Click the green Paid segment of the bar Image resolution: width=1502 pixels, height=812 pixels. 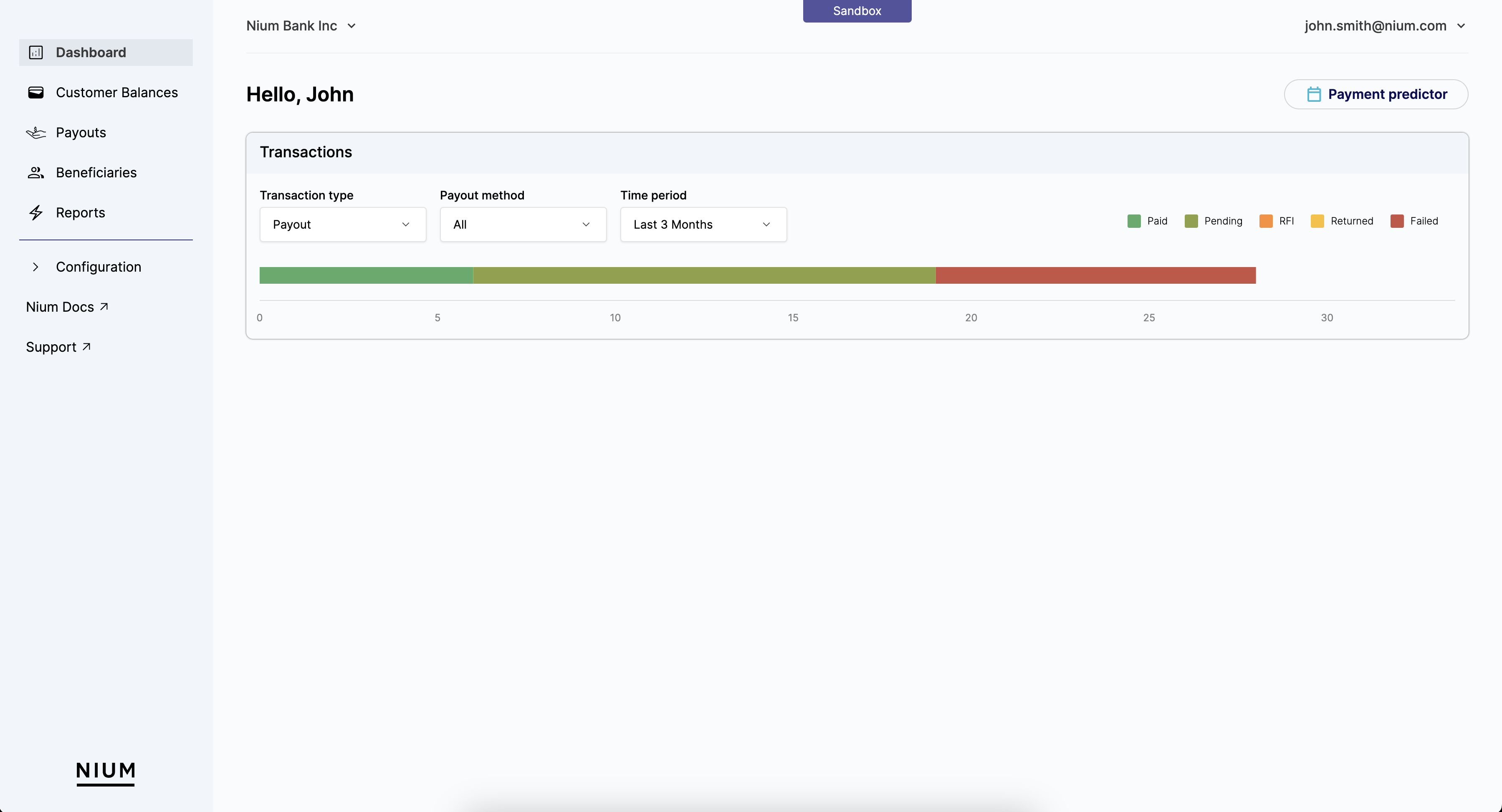click(366, 275)
